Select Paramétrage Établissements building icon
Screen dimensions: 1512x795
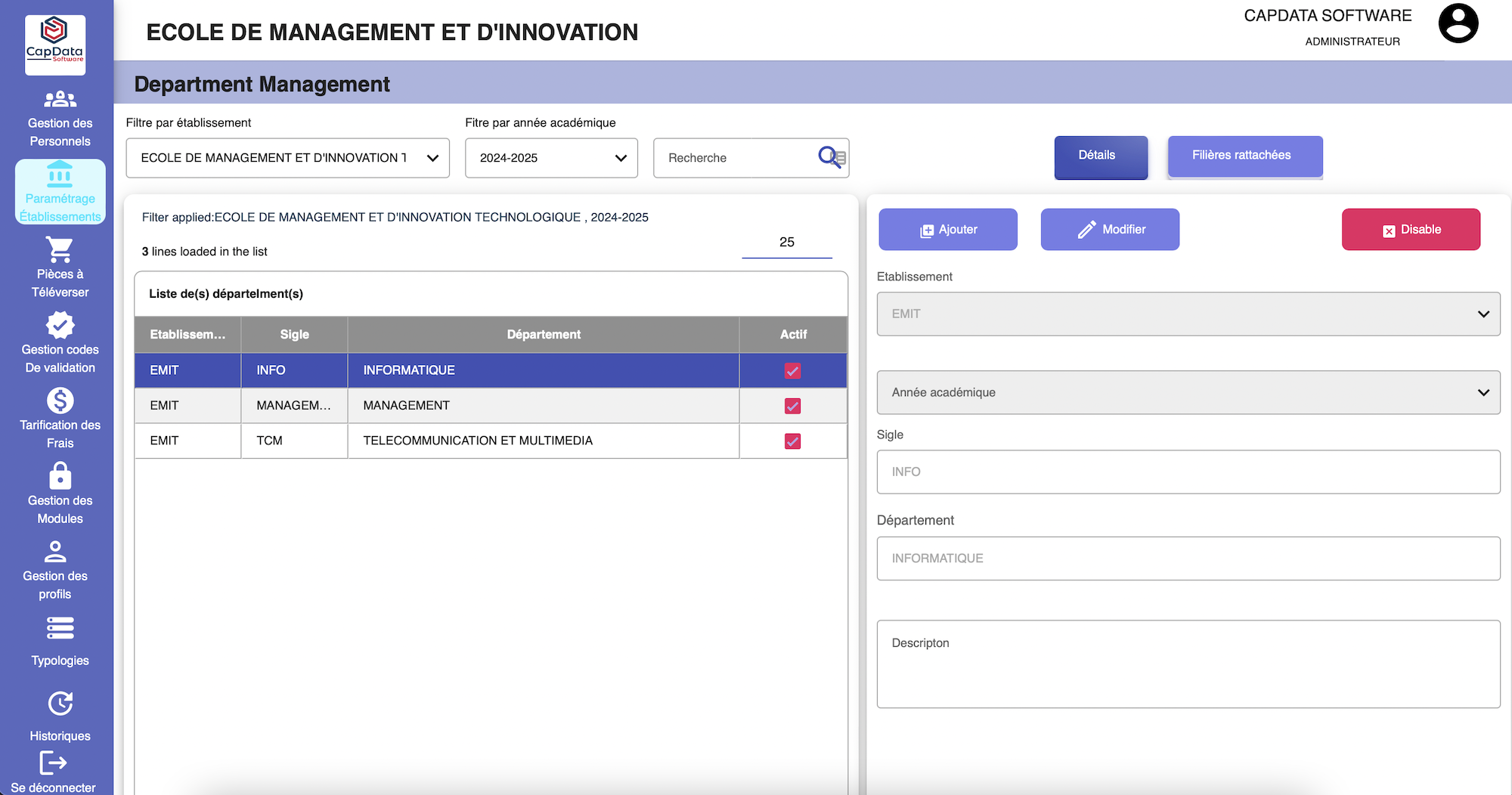point(60,174)
